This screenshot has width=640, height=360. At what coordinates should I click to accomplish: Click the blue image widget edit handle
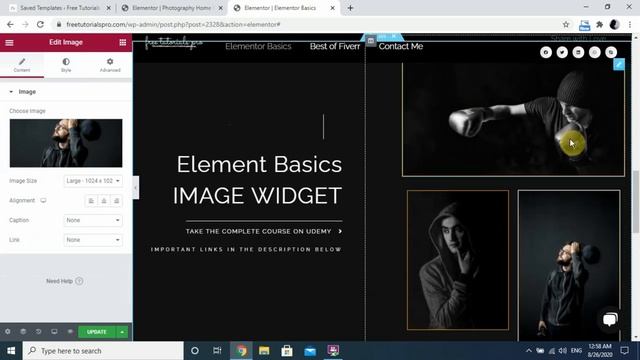pos(619,64)
